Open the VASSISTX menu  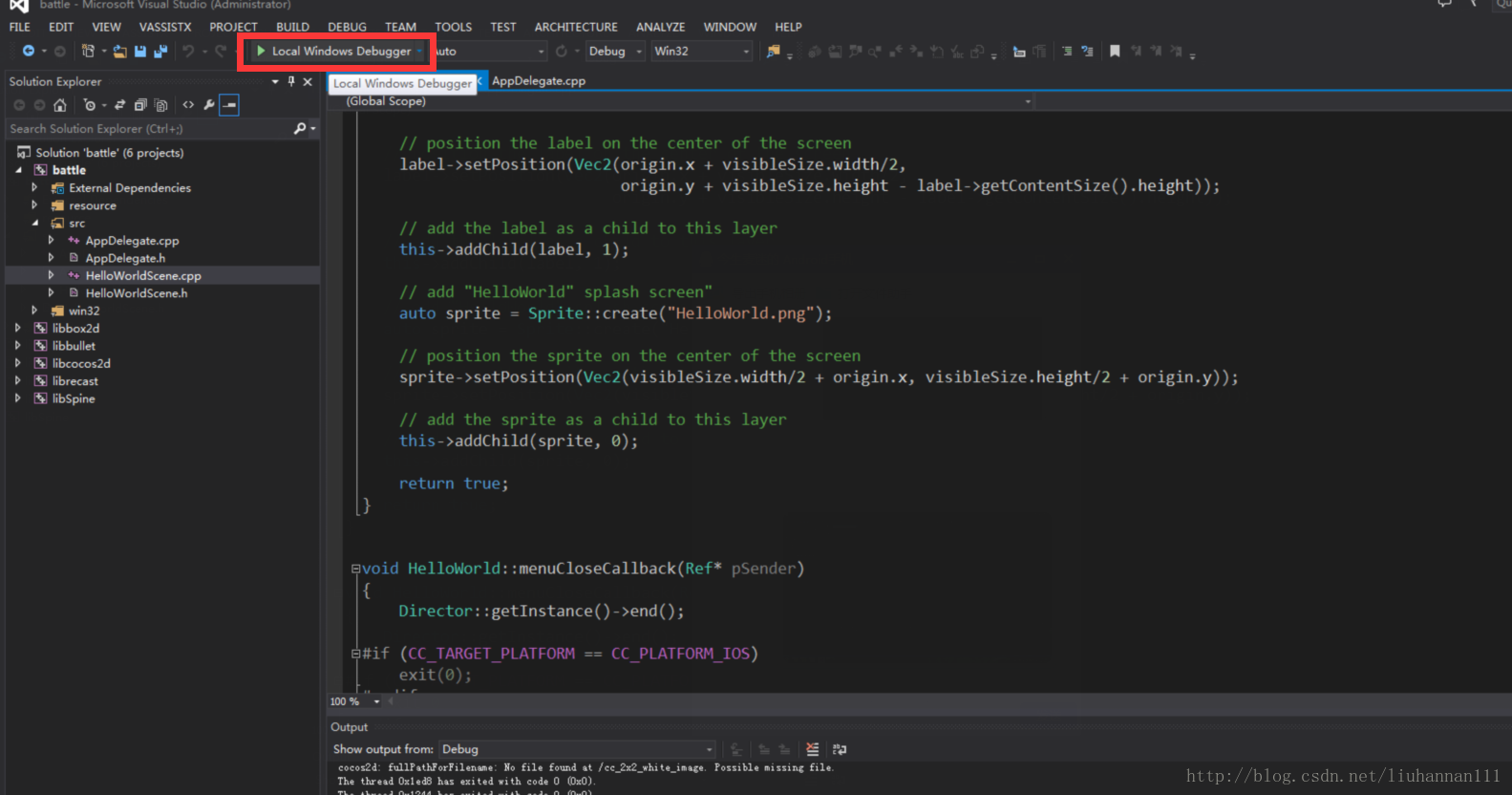(x=165, y=27)
